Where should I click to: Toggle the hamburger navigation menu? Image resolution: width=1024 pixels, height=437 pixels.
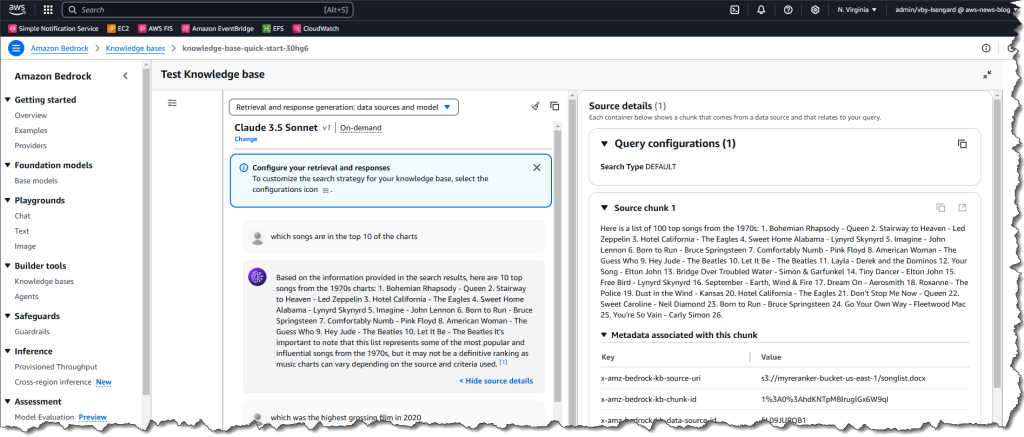(16, 48)
